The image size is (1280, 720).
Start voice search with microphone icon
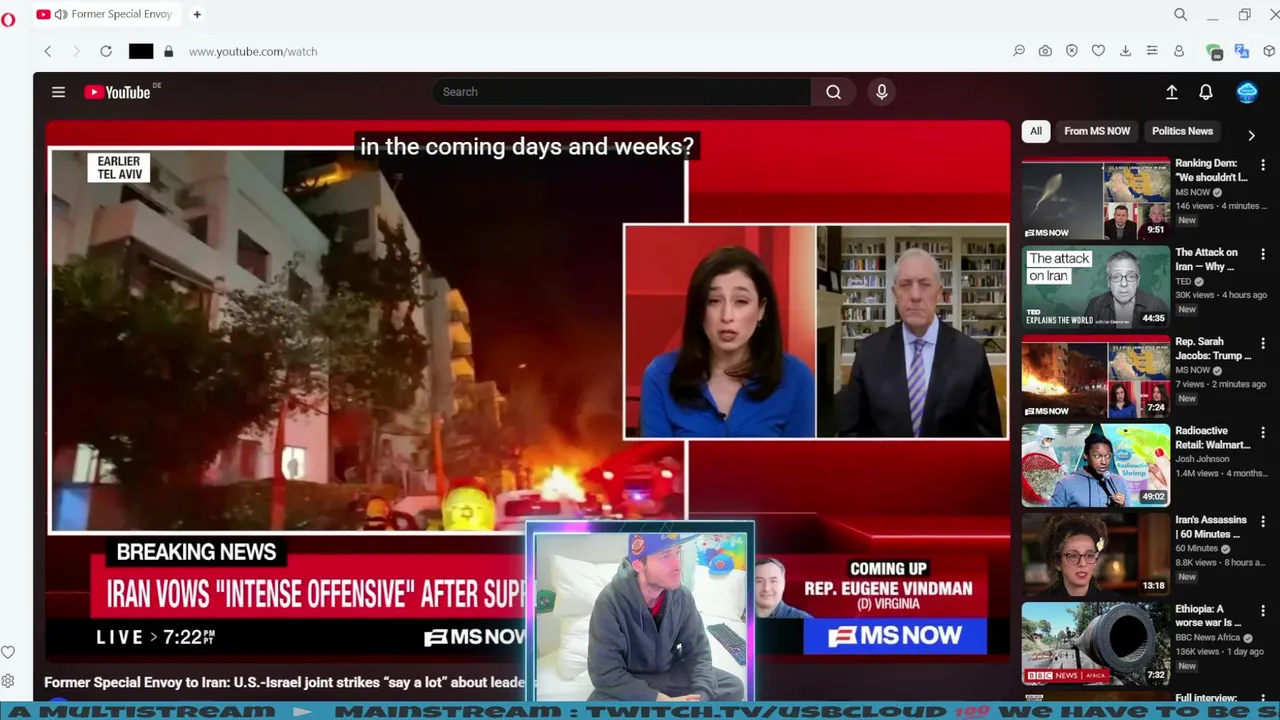coord(881,92)
